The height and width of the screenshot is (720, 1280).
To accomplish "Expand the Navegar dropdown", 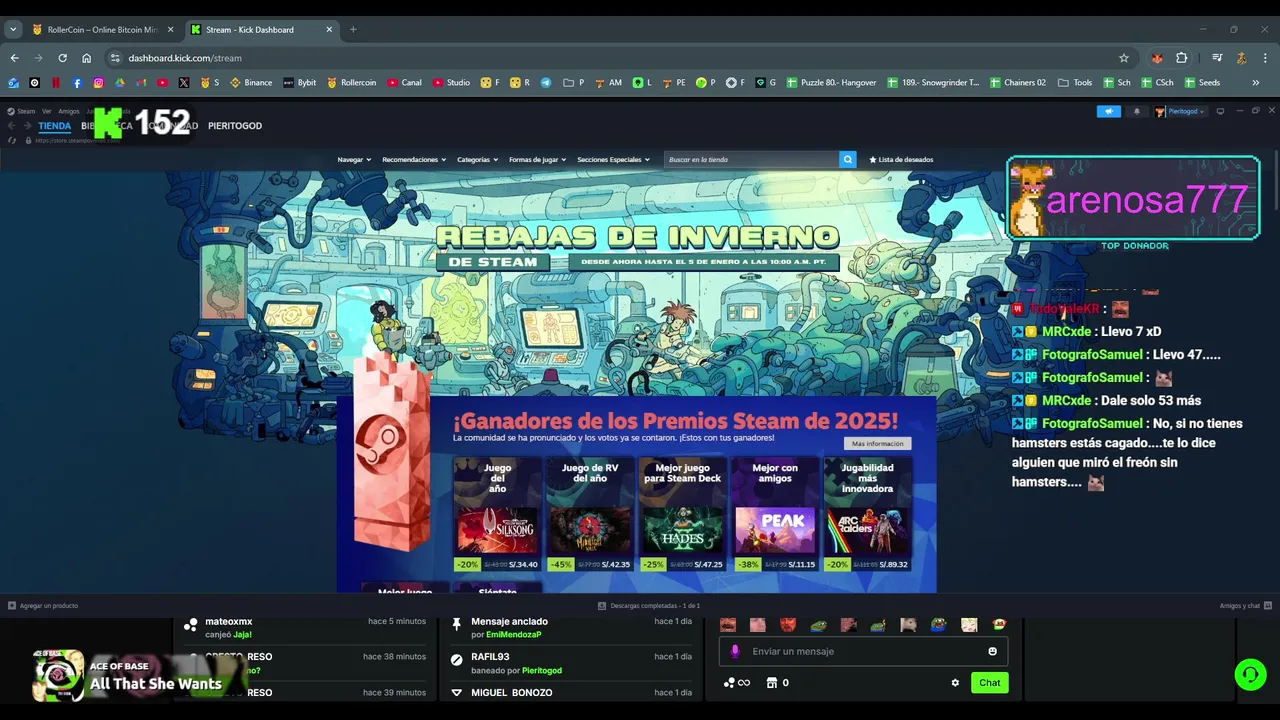I will click(x=354, y=159).
